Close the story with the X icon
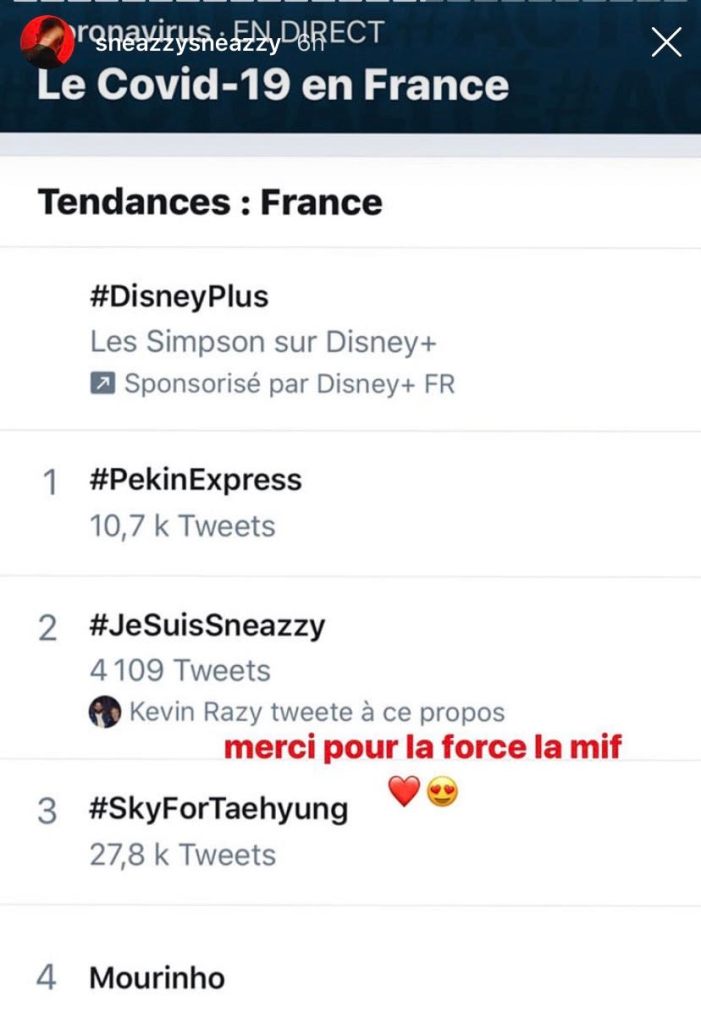 pos(666,42)
